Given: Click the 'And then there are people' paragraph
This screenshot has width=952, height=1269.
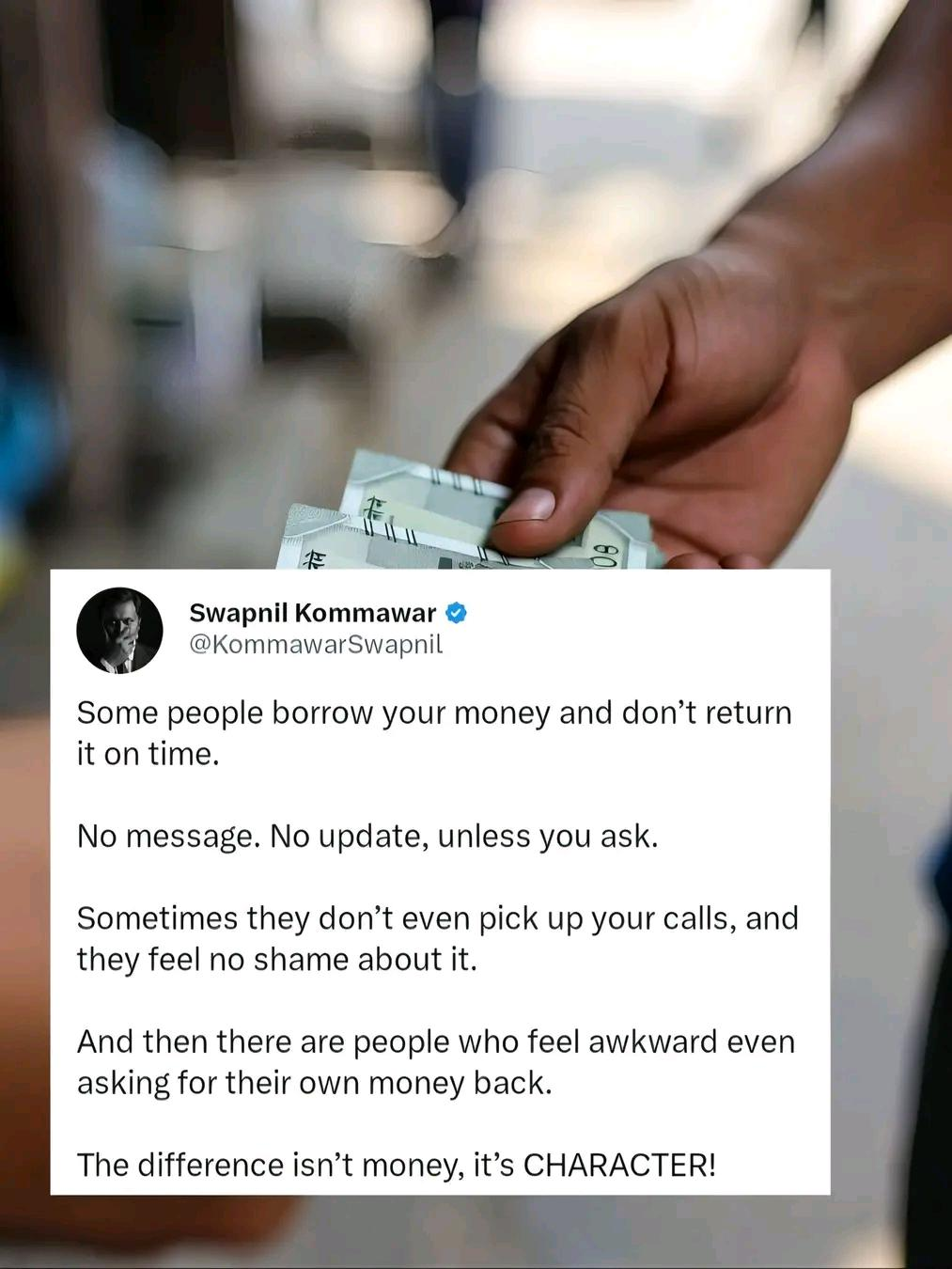Looking at the screenshot, I should [x=436, y=1062].
